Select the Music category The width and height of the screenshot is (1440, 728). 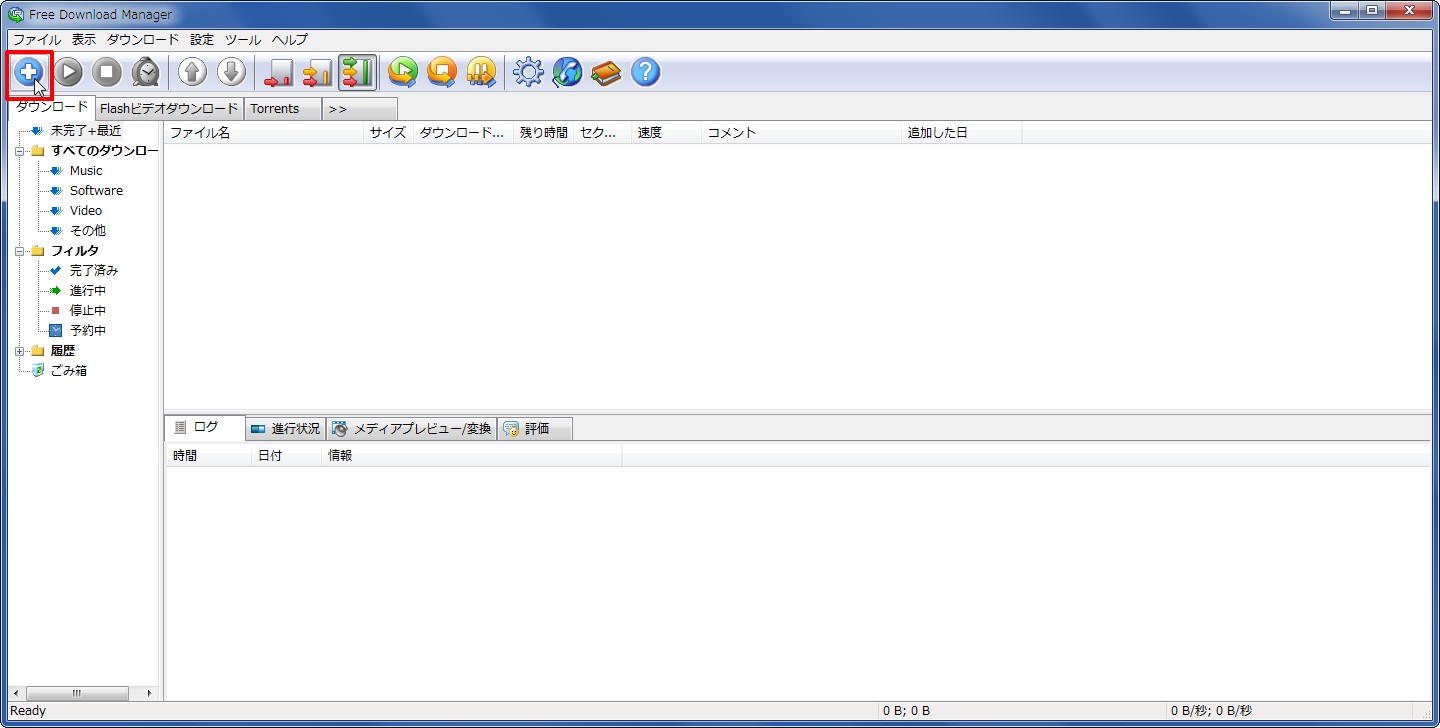tap(86, 170)
